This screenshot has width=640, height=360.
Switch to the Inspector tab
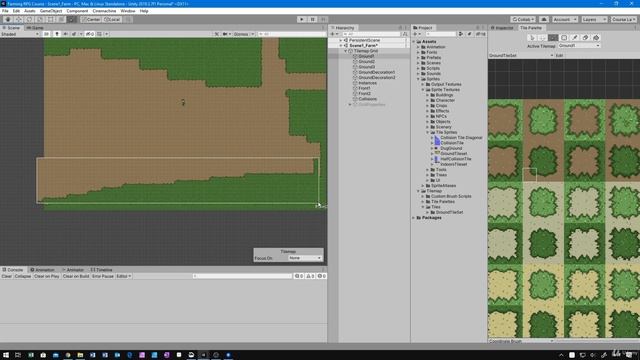(502, 28)
